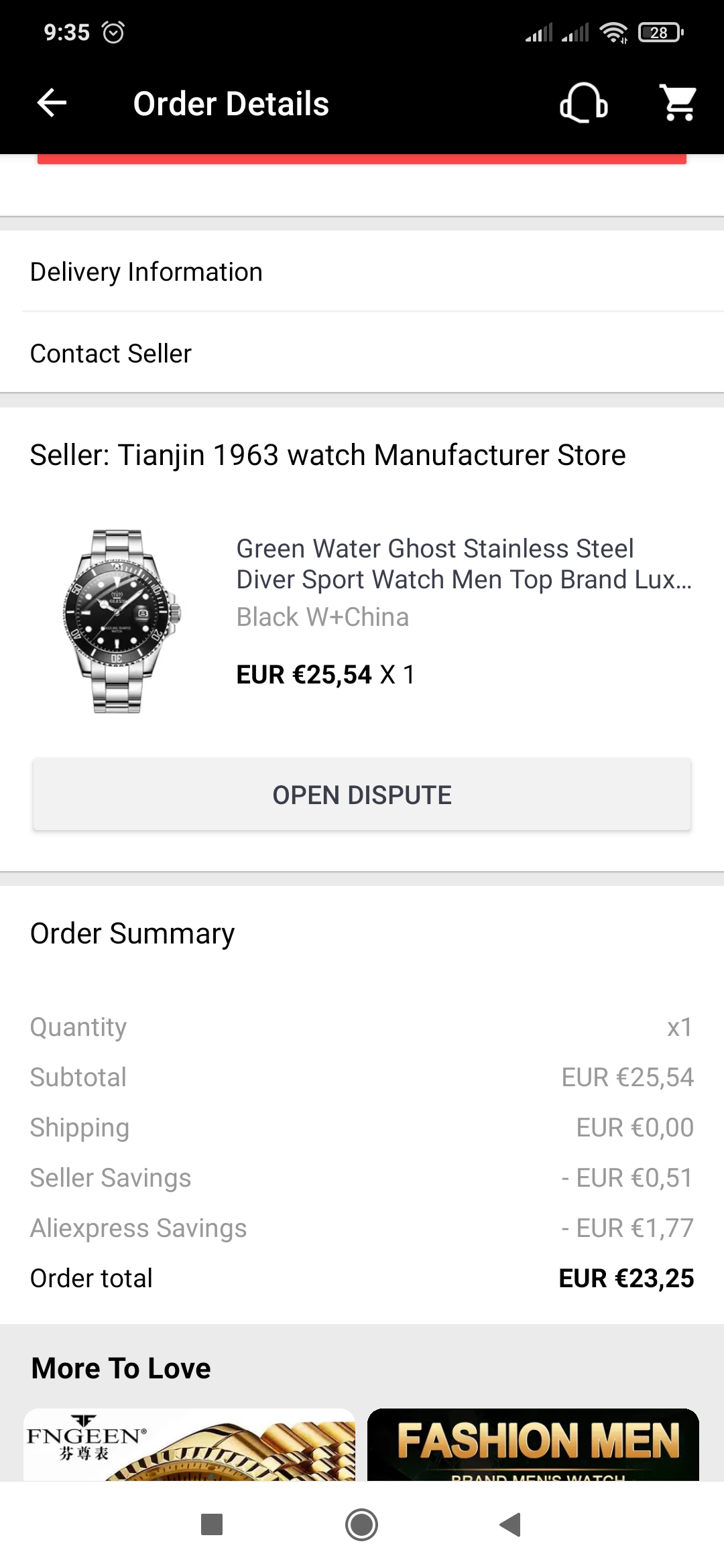Image resolution: width=724 pixels, height=1568 pixels.
Task: Tap the battery indicator icon
Action: [660, 32]
